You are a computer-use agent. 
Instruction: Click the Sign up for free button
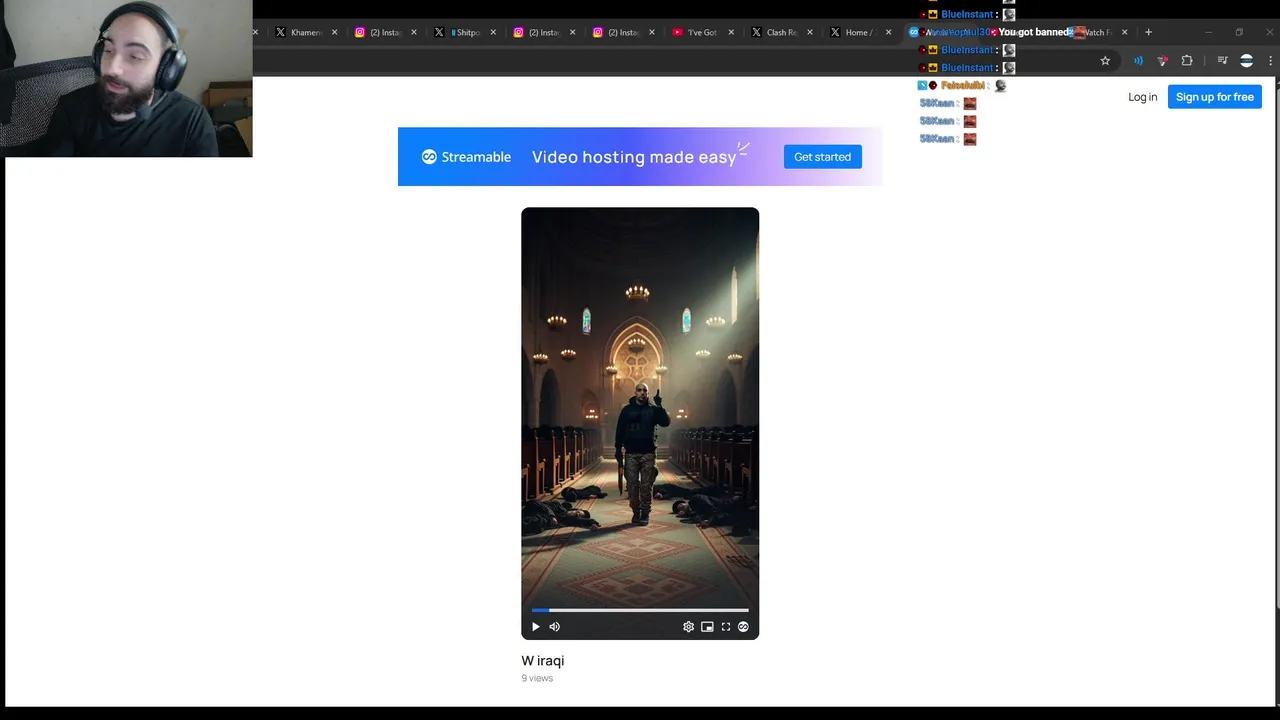(1215, 97)
